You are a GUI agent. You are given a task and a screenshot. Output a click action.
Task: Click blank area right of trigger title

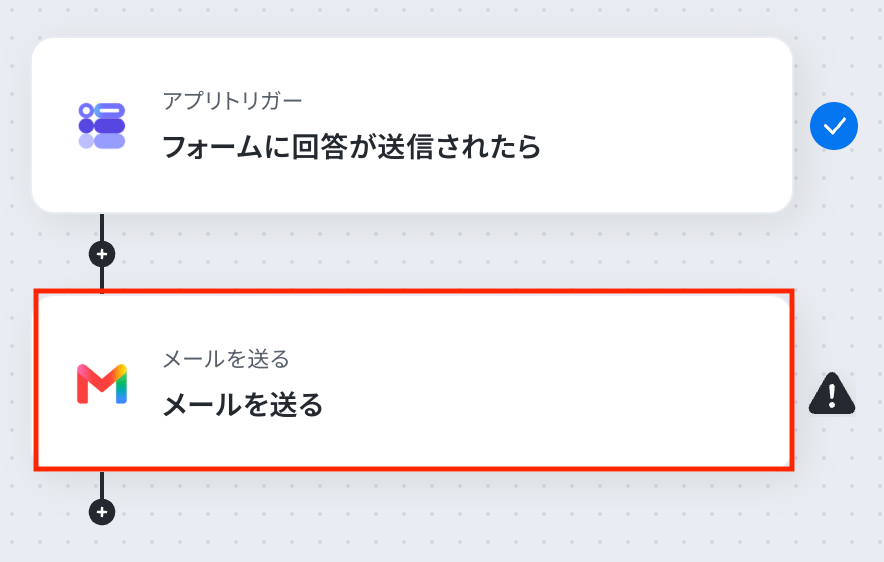tap(665, 147)
